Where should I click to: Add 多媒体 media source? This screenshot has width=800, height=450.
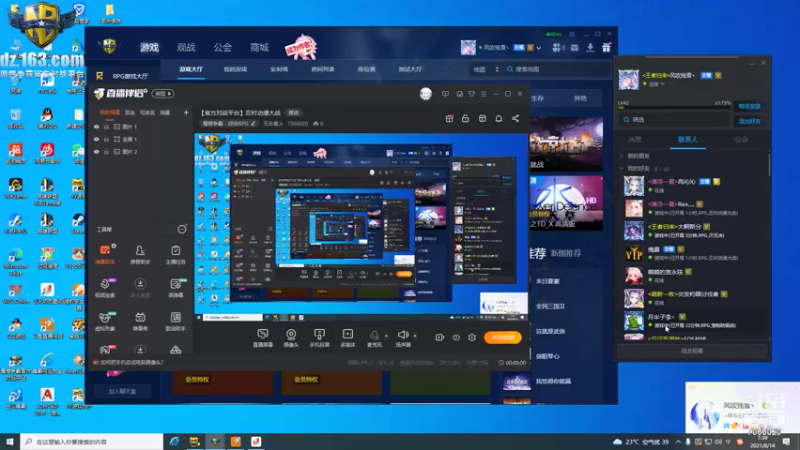pyautogui.click(x=347, y=338)
